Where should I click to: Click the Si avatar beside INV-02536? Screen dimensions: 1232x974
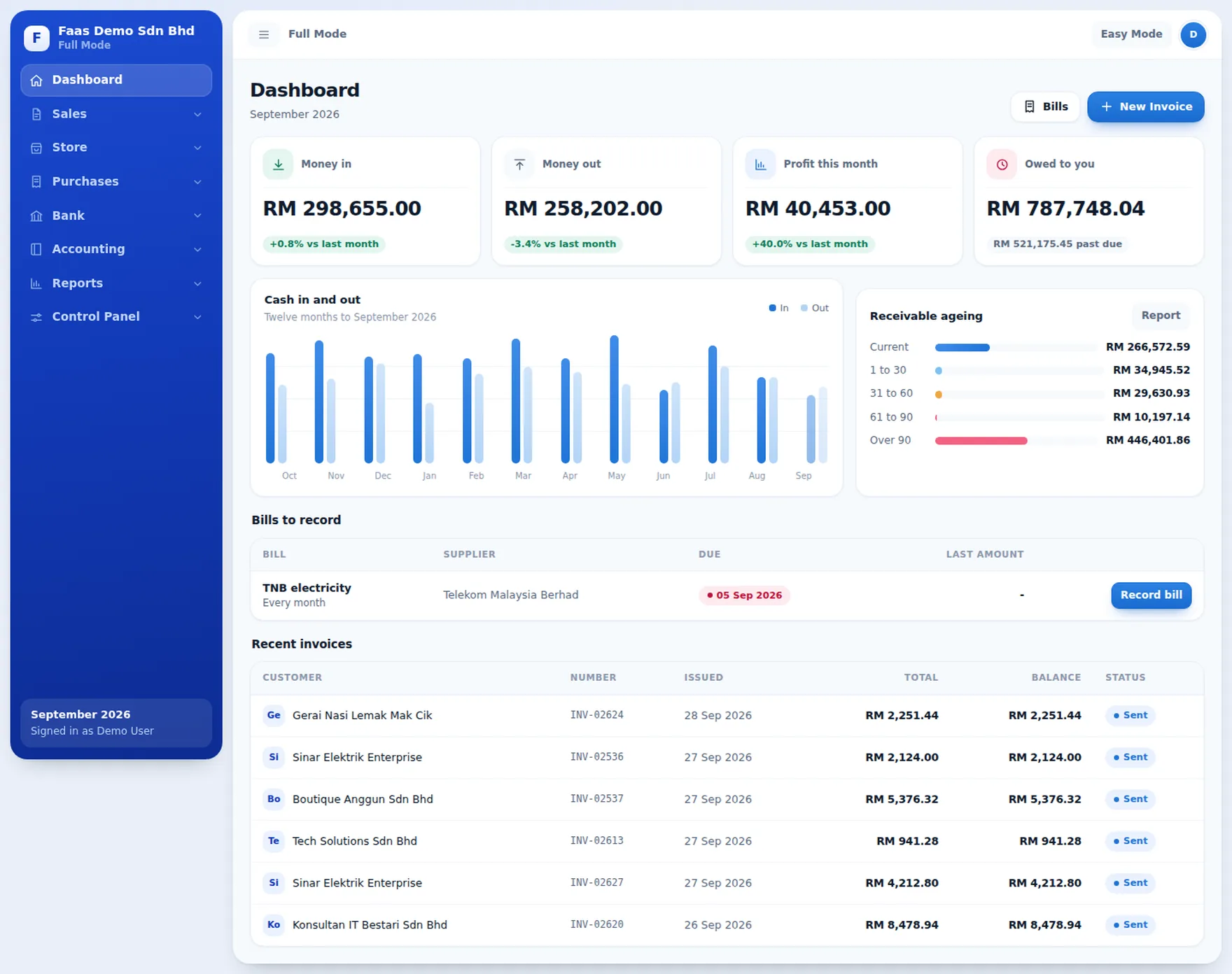pyautogui.click(x=274, y=757)
